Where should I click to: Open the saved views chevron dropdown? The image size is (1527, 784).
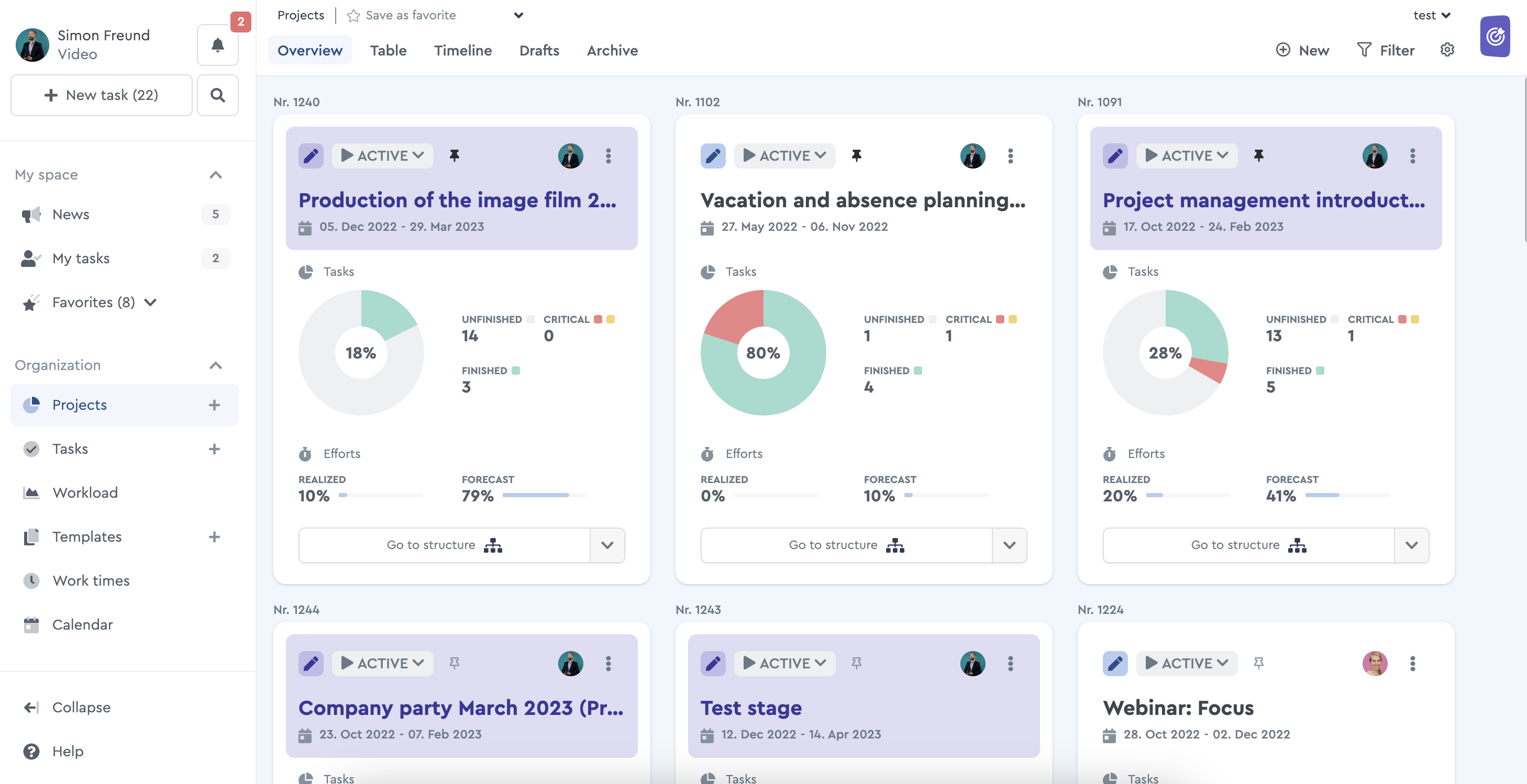[x=518, y=15]
